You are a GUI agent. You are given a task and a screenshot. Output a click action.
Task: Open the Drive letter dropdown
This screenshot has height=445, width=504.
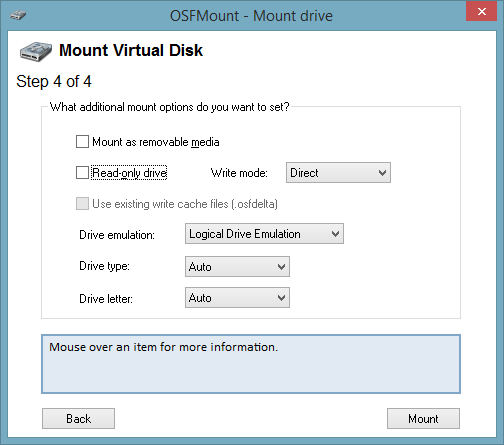point(237,298)
